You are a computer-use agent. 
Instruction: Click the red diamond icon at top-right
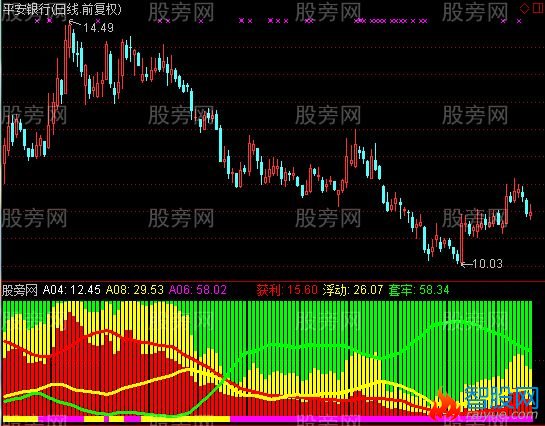click(525, 8)
